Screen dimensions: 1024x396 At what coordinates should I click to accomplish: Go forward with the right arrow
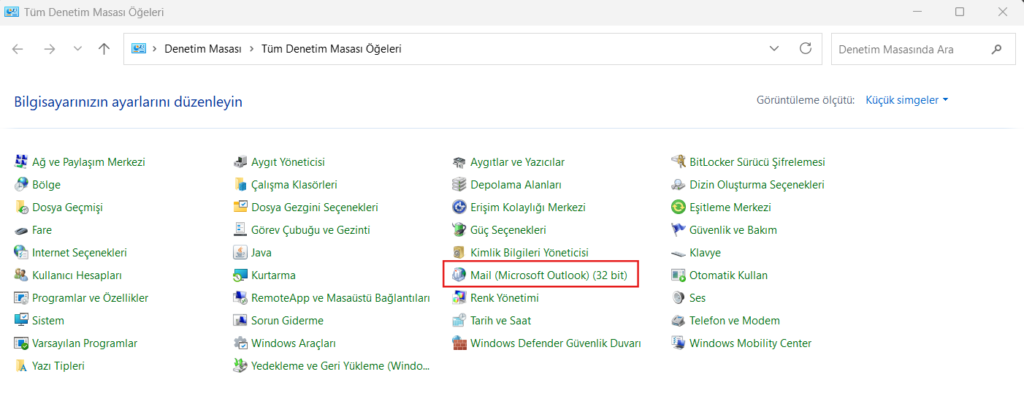click(49, 49)
